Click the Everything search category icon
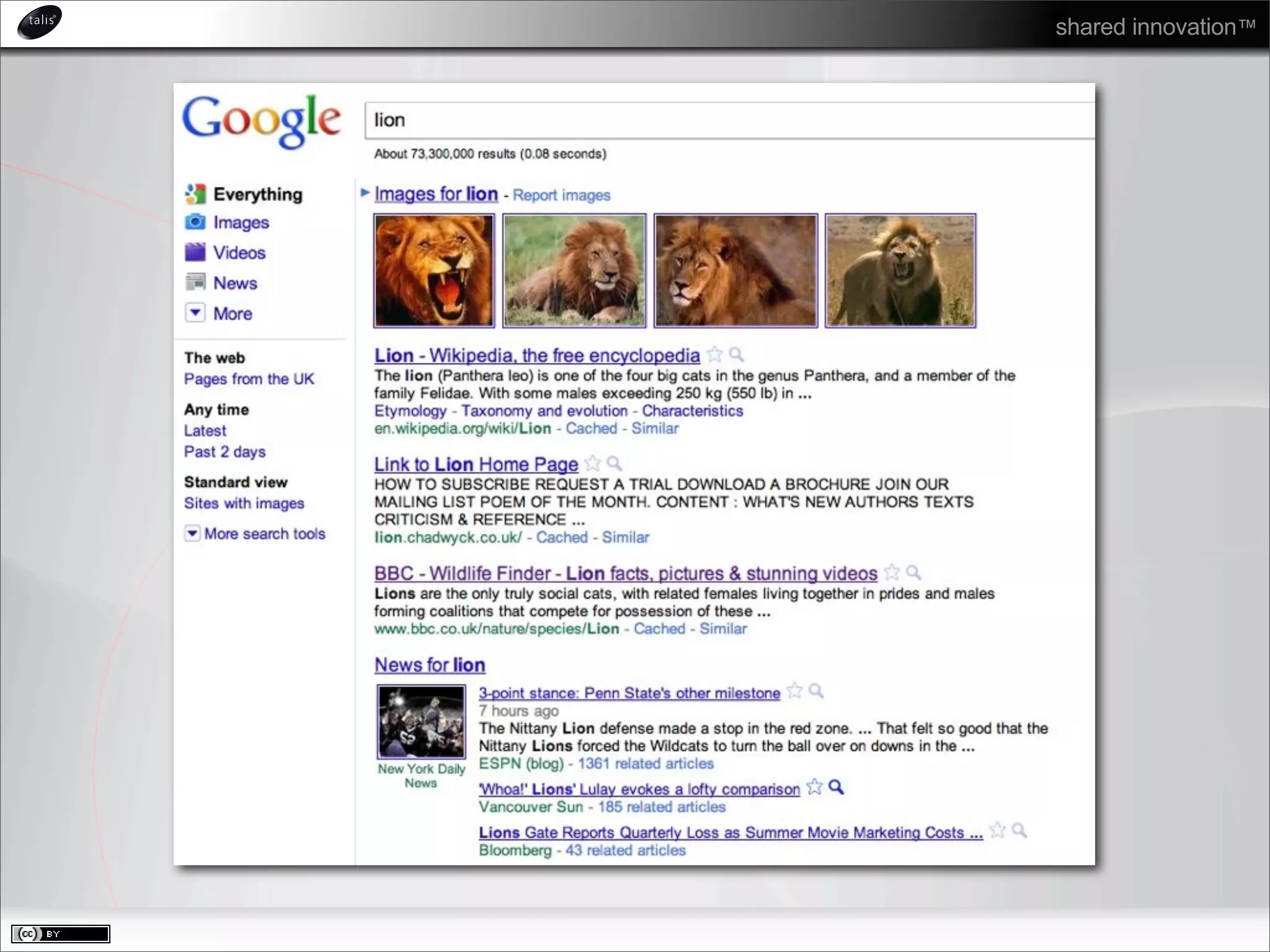The height and width of the screenshot is (952, 1270). tap(195, 194)
